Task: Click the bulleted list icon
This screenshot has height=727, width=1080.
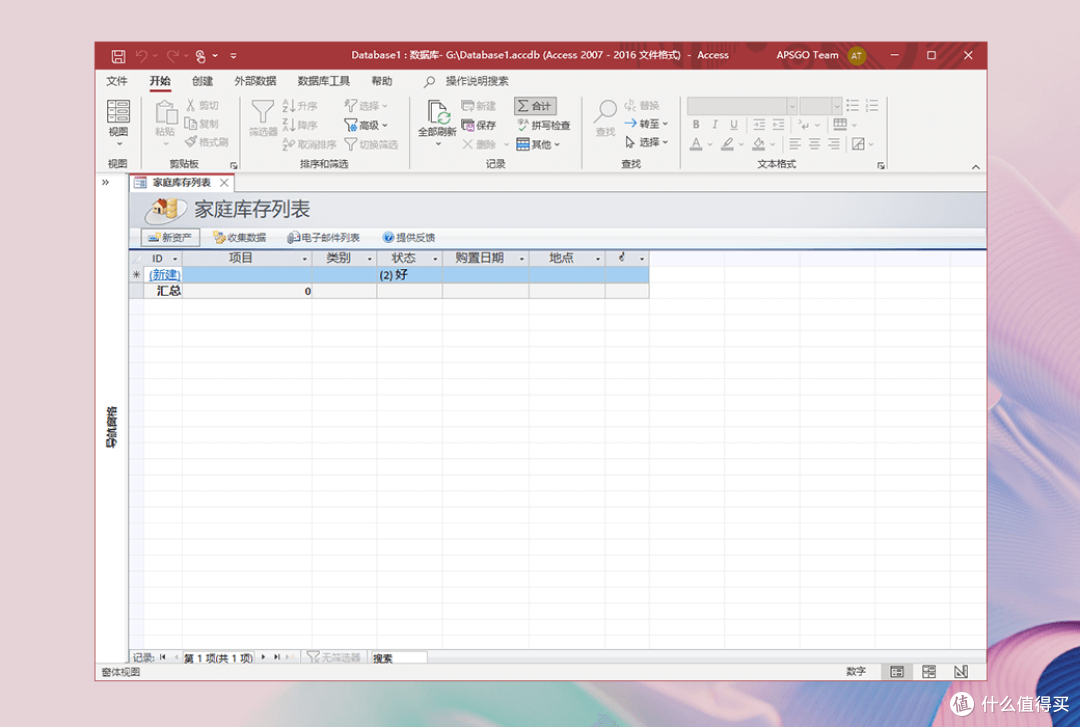Action: coord(853,105)
